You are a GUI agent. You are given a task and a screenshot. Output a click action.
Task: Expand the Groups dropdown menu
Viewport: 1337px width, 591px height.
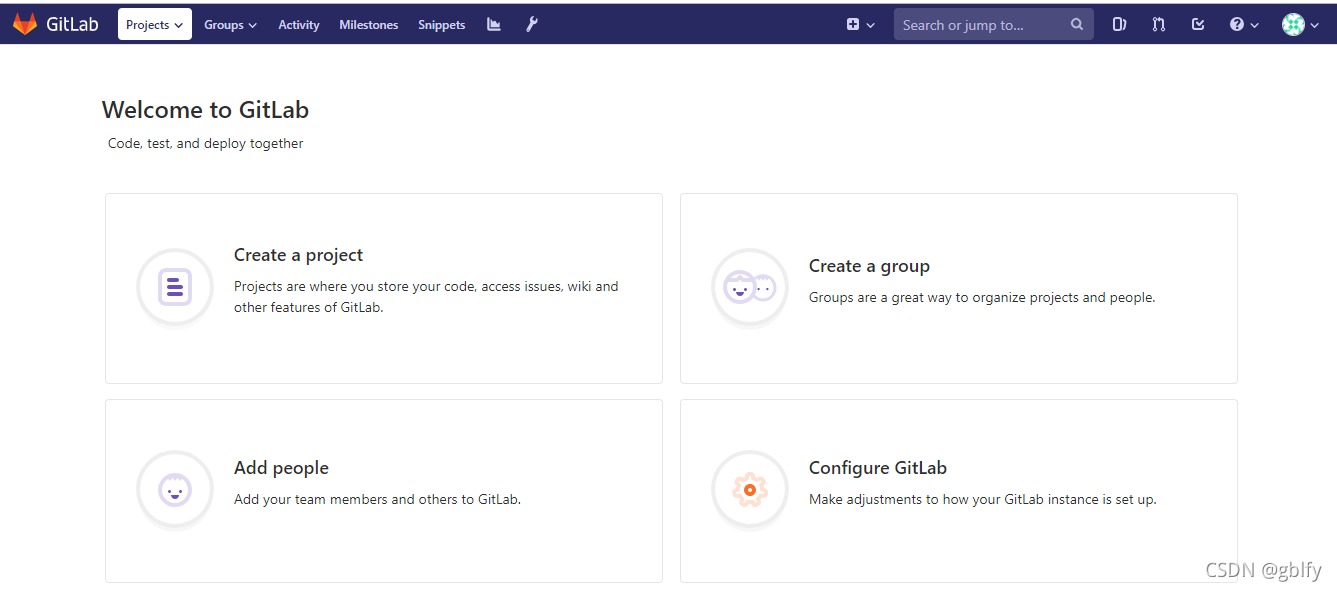coord(230,25)
